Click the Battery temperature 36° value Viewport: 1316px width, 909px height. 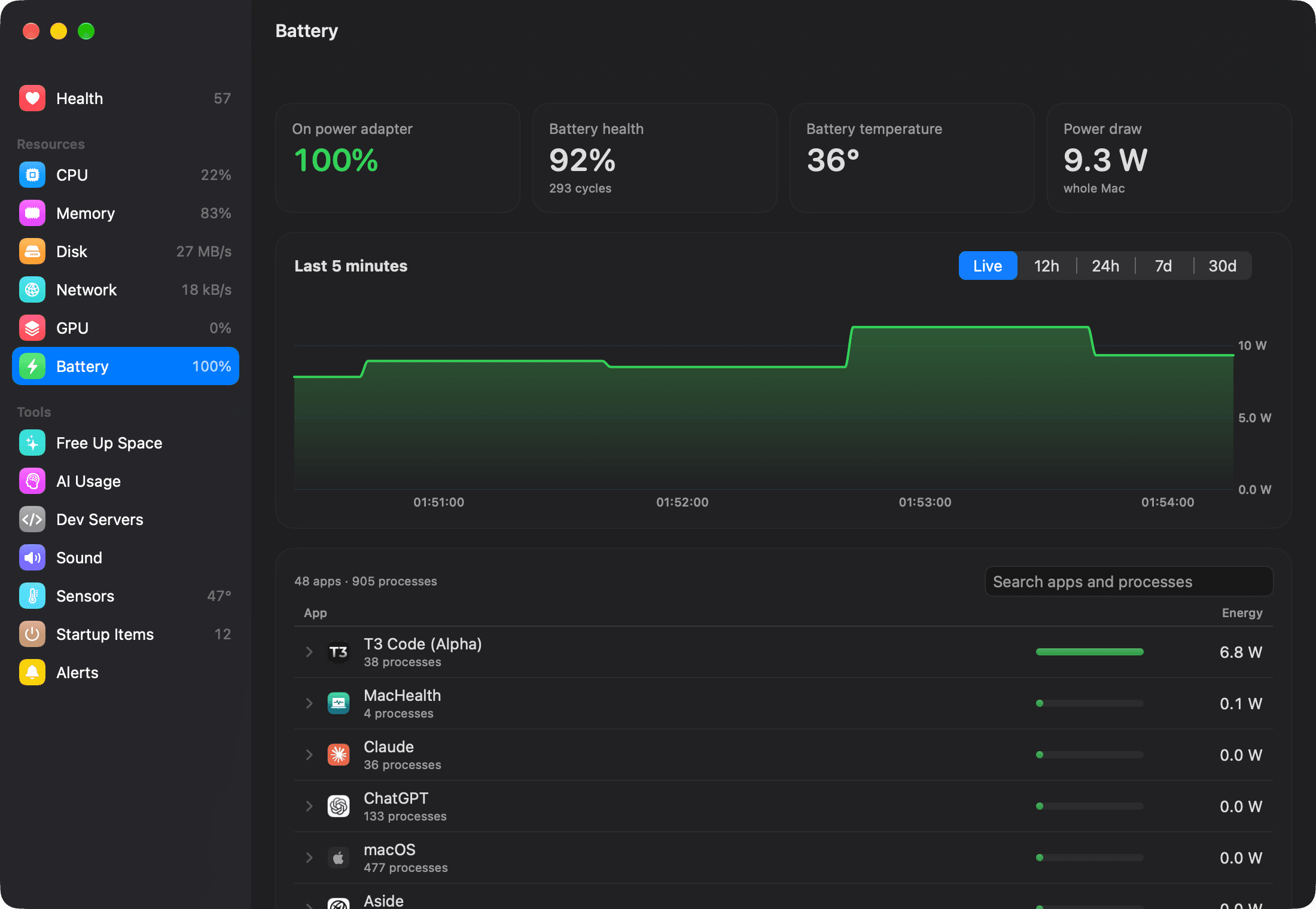click(x=833, y=160)
